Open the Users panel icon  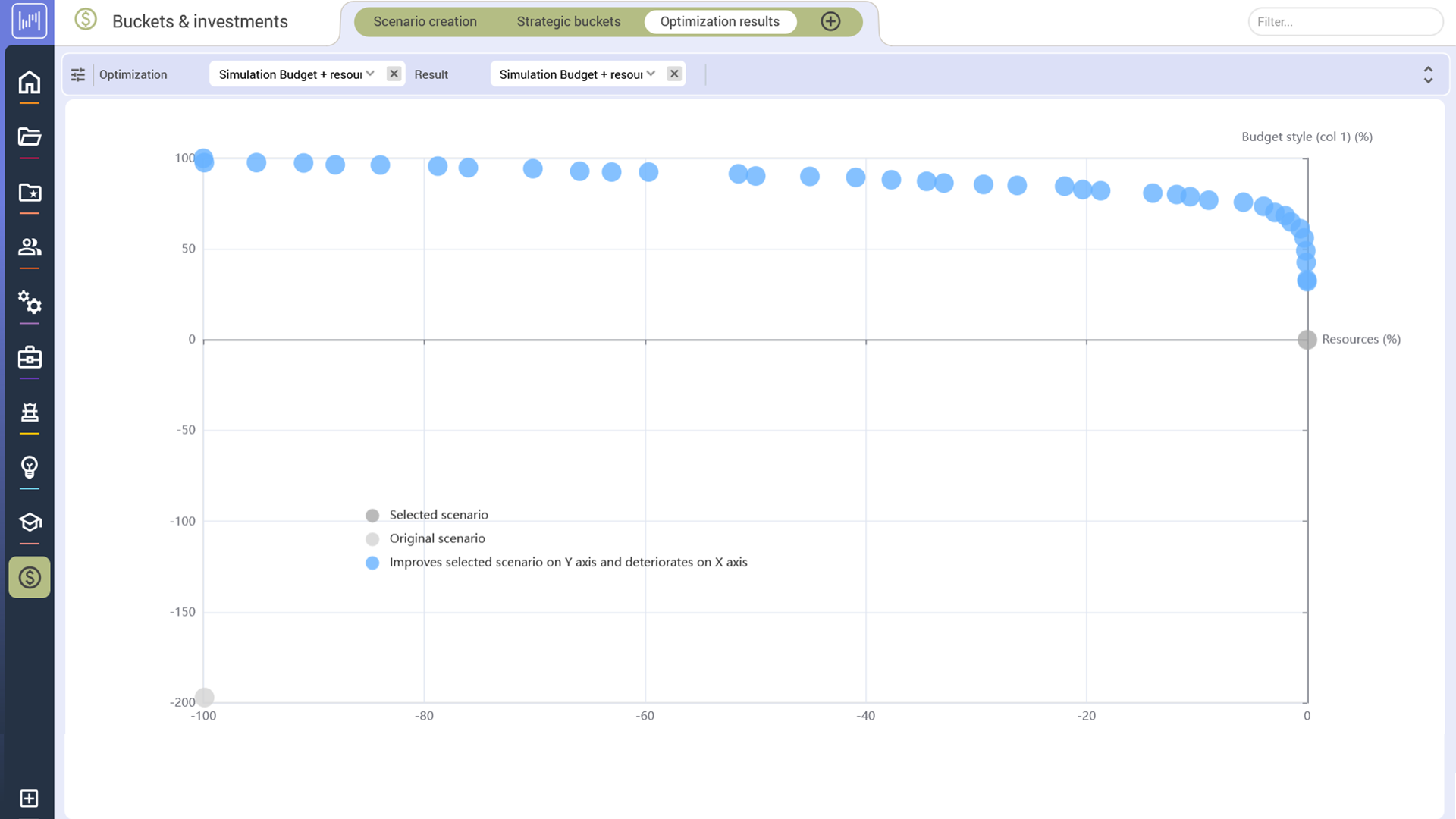tap(29, 246)
